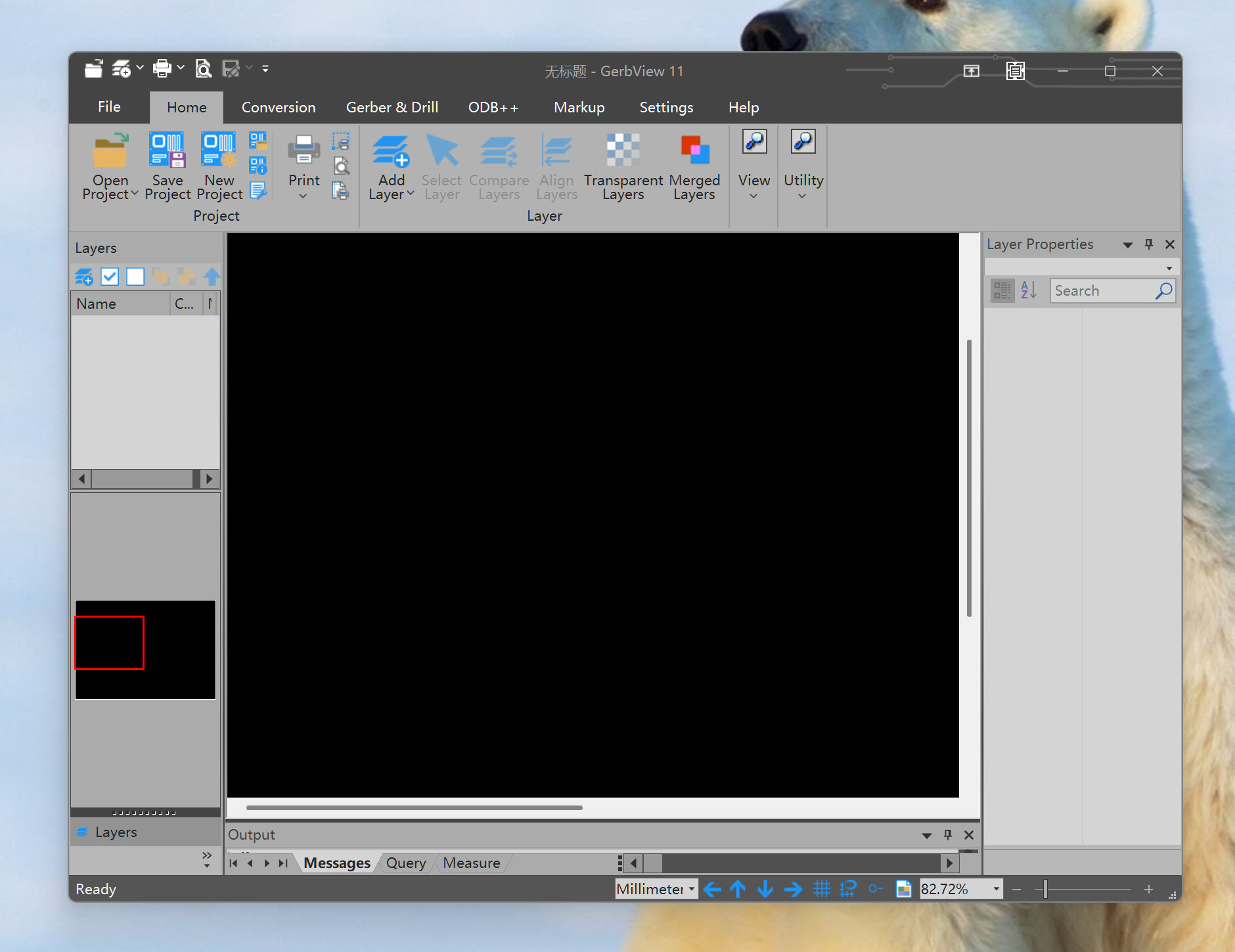Click the quick access printer icon
The height and width of the screenshot is (952, 1235).
(162, 68)
